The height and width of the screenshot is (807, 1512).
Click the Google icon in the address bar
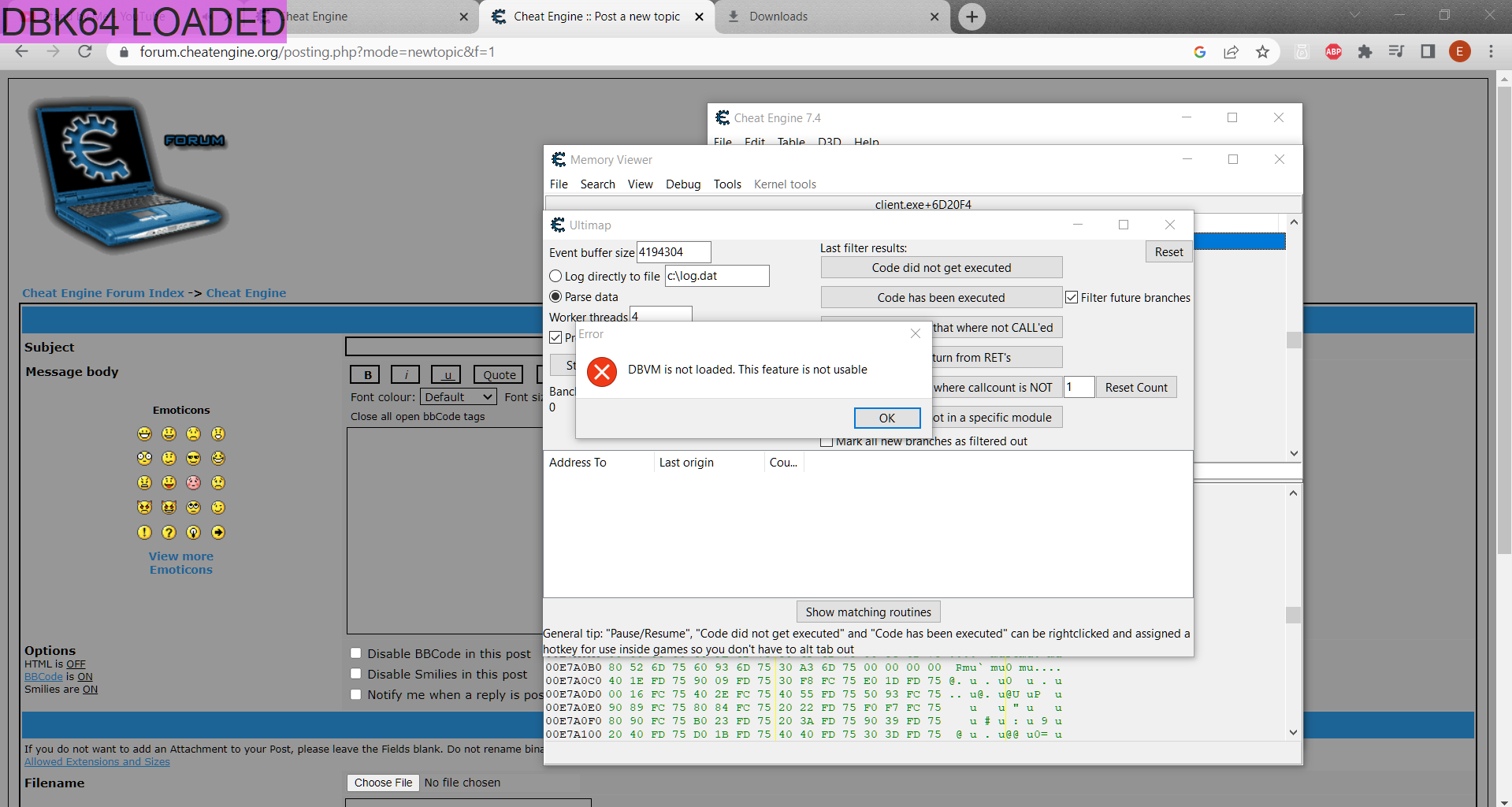(x=1199, y=51)
